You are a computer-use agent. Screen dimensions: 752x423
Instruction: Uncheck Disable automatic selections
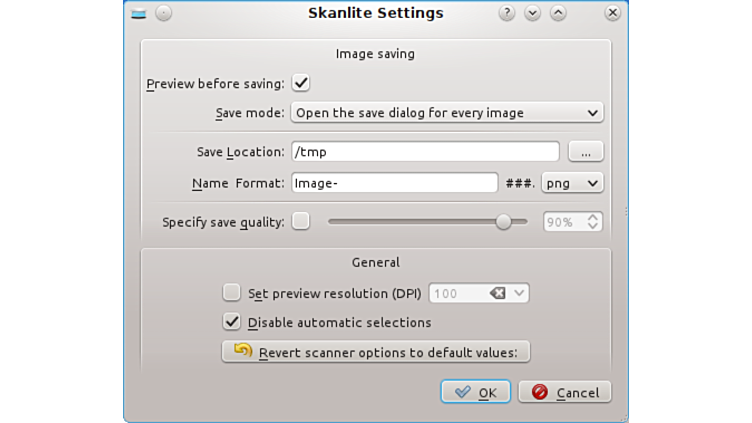232,322
